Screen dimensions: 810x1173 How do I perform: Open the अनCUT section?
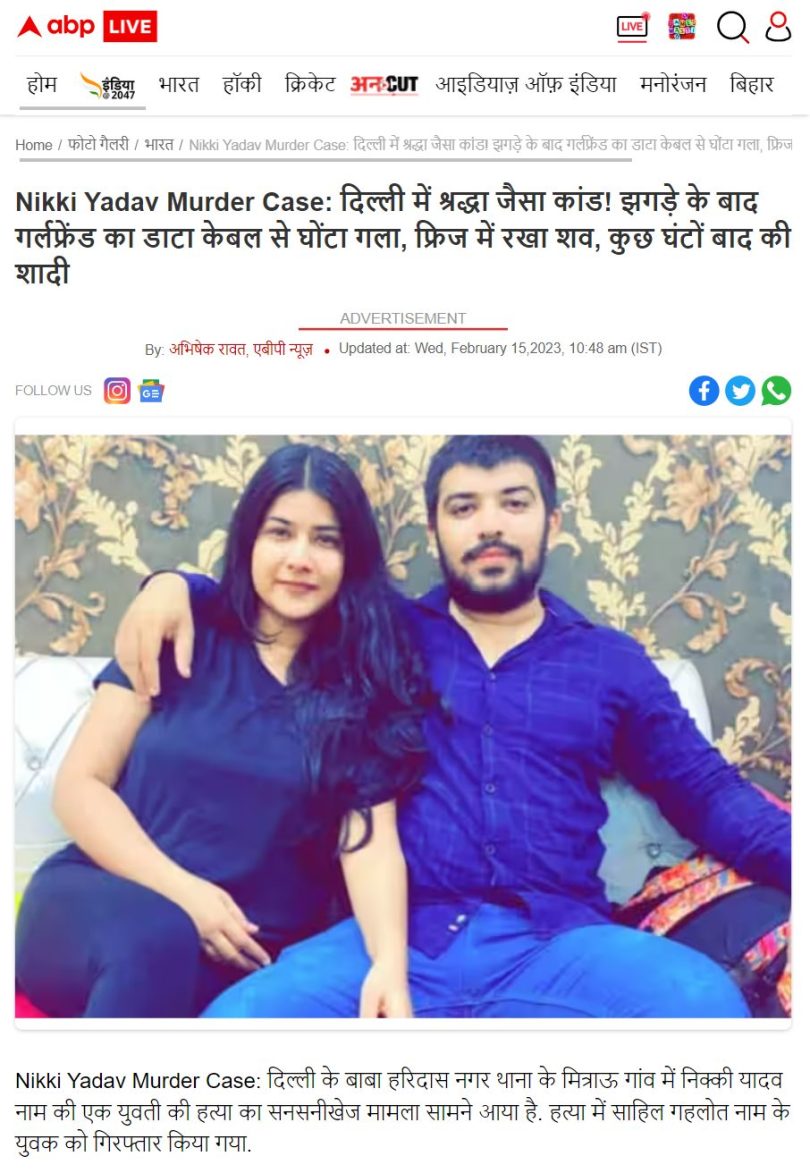384,85
